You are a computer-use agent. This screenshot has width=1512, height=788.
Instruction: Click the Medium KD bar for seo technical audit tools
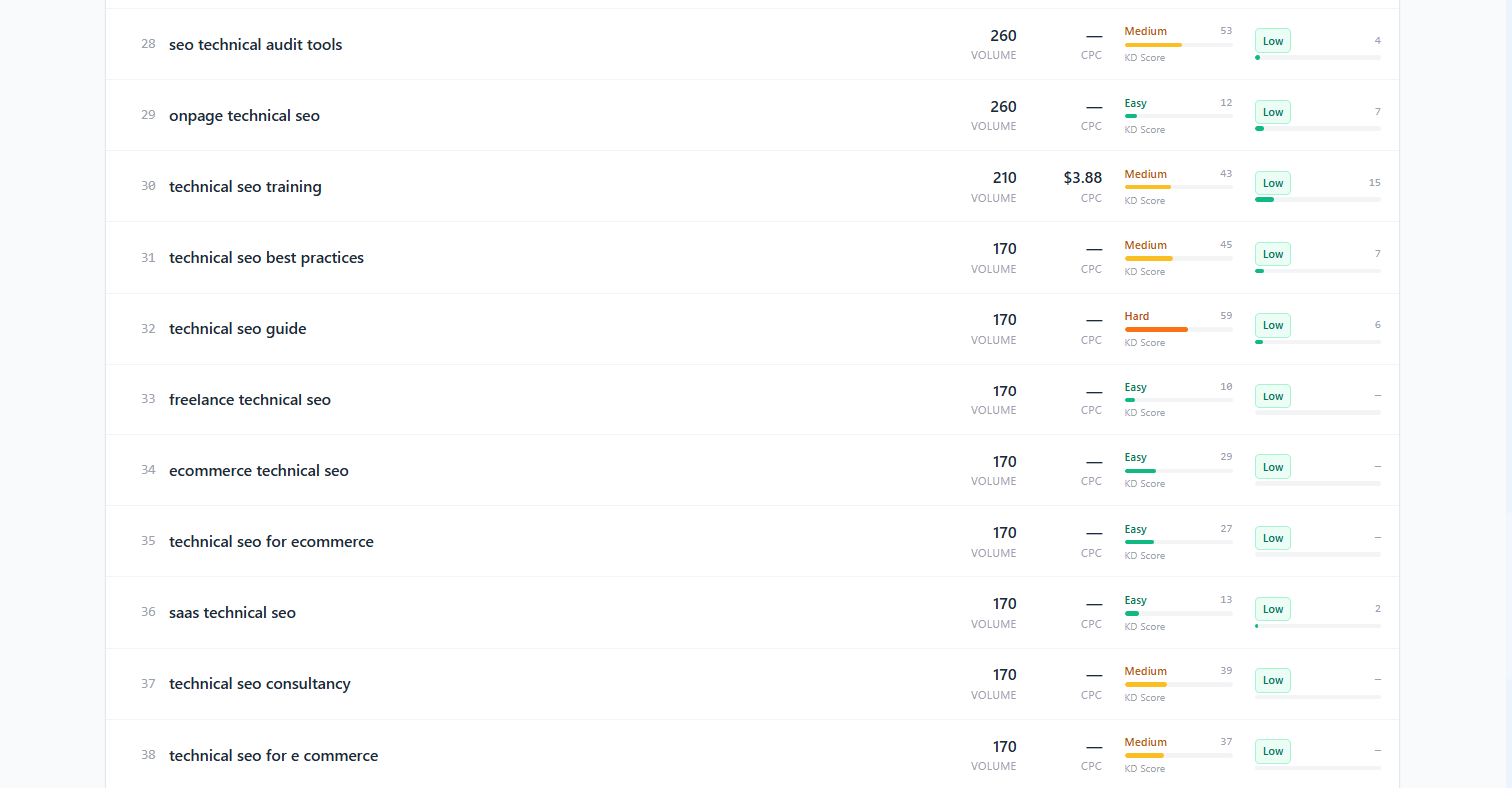point(1178,45)
